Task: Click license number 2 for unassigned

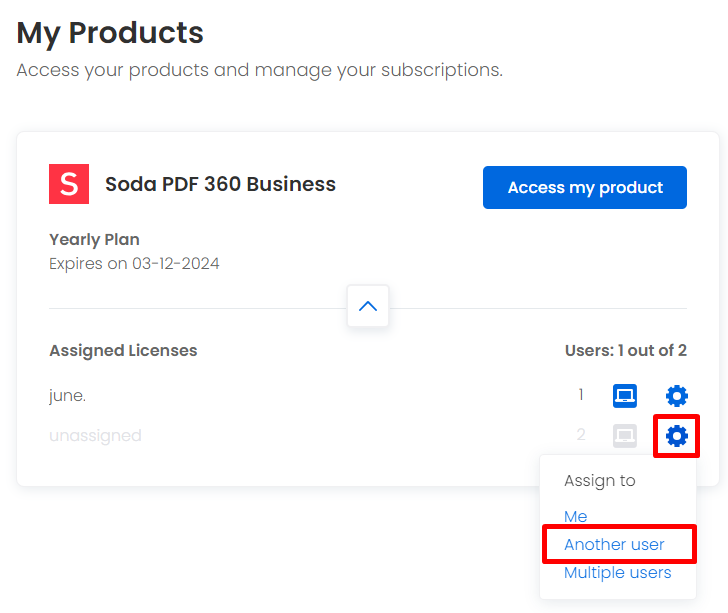Action: [x=581, y=435]
